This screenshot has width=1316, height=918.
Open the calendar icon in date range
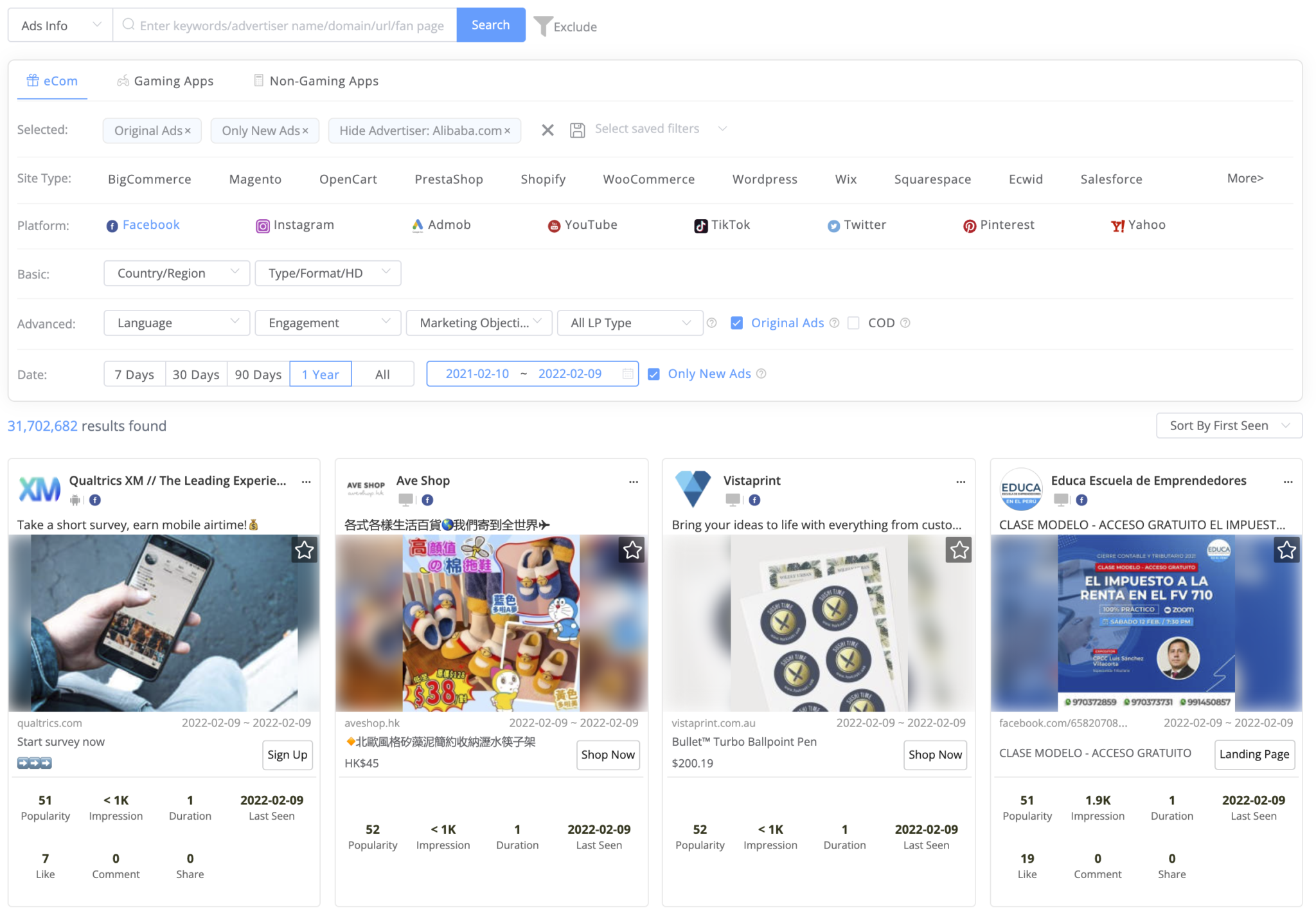625,373
